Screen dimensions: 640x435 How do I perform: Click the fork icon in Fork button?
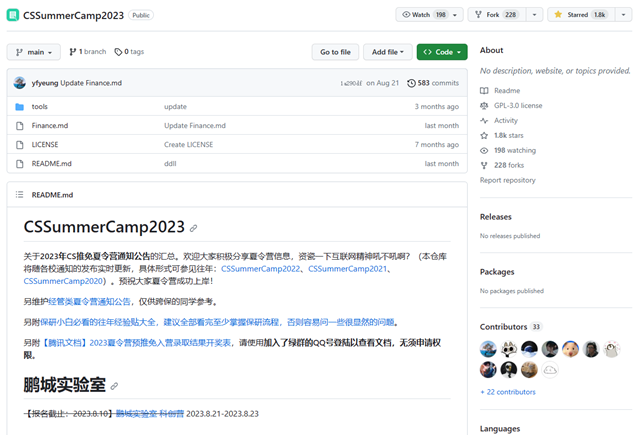pyautogui.click(x=478, y=15)
